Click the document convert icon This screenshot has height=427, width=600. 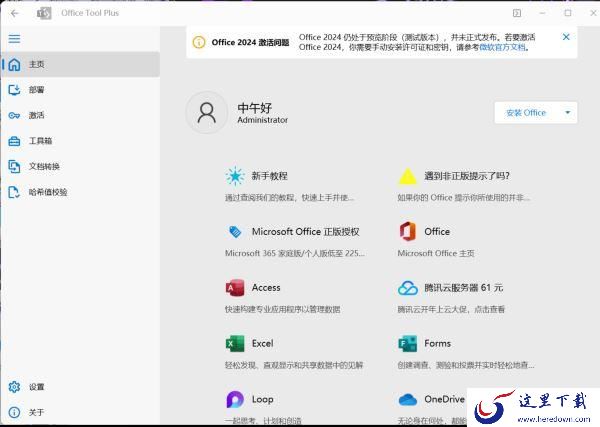[x=14, y=166]
